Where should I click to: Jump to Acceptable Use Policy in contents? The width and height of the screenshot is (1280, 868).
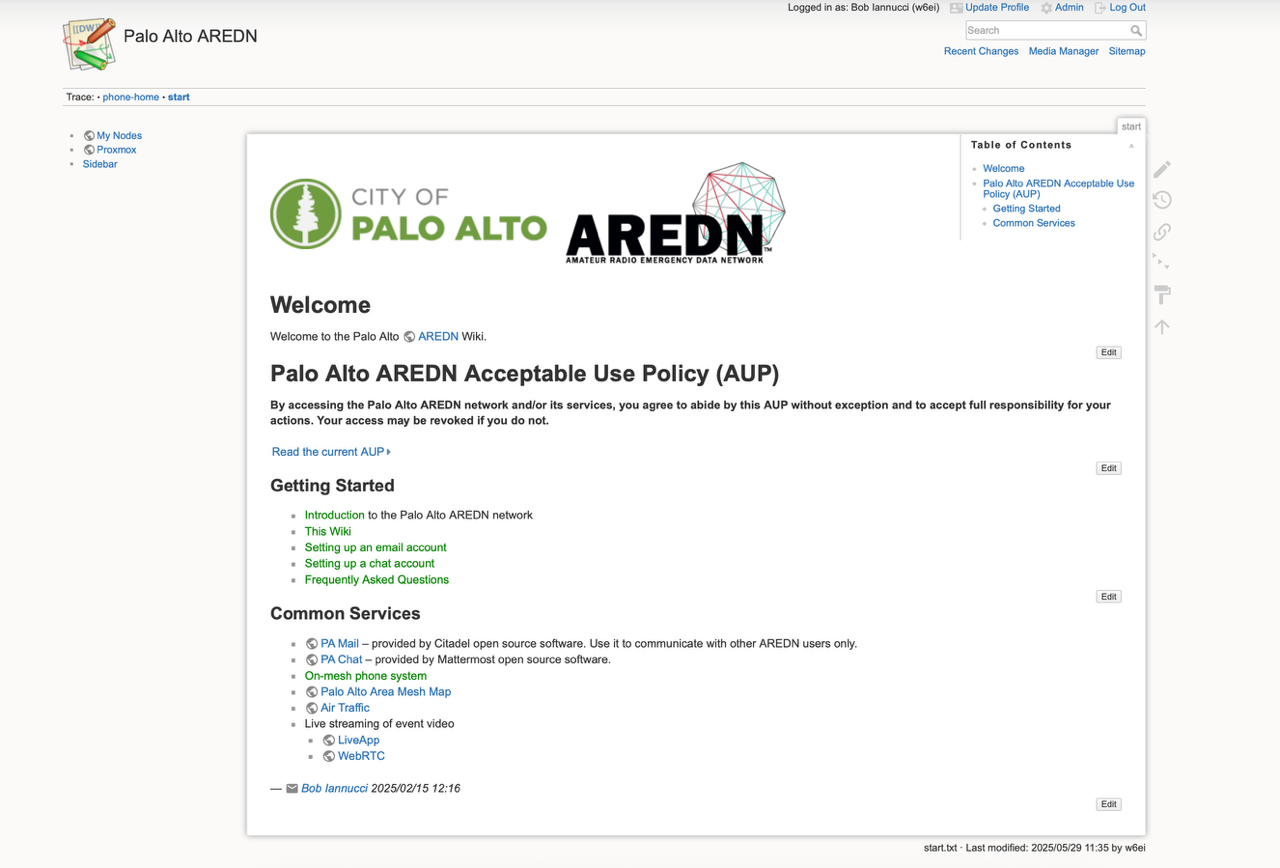(1059, 189)
